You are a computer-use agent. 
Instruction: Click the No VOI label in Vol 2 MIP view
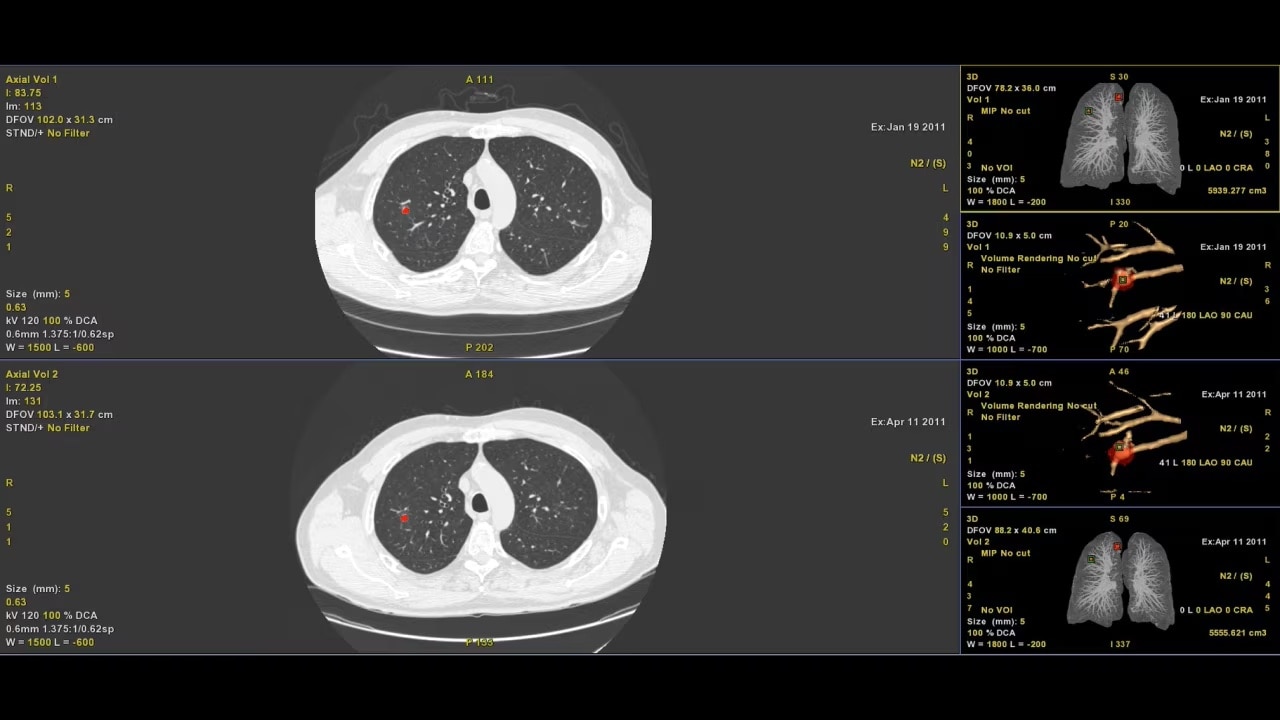[x=998, y=610]
